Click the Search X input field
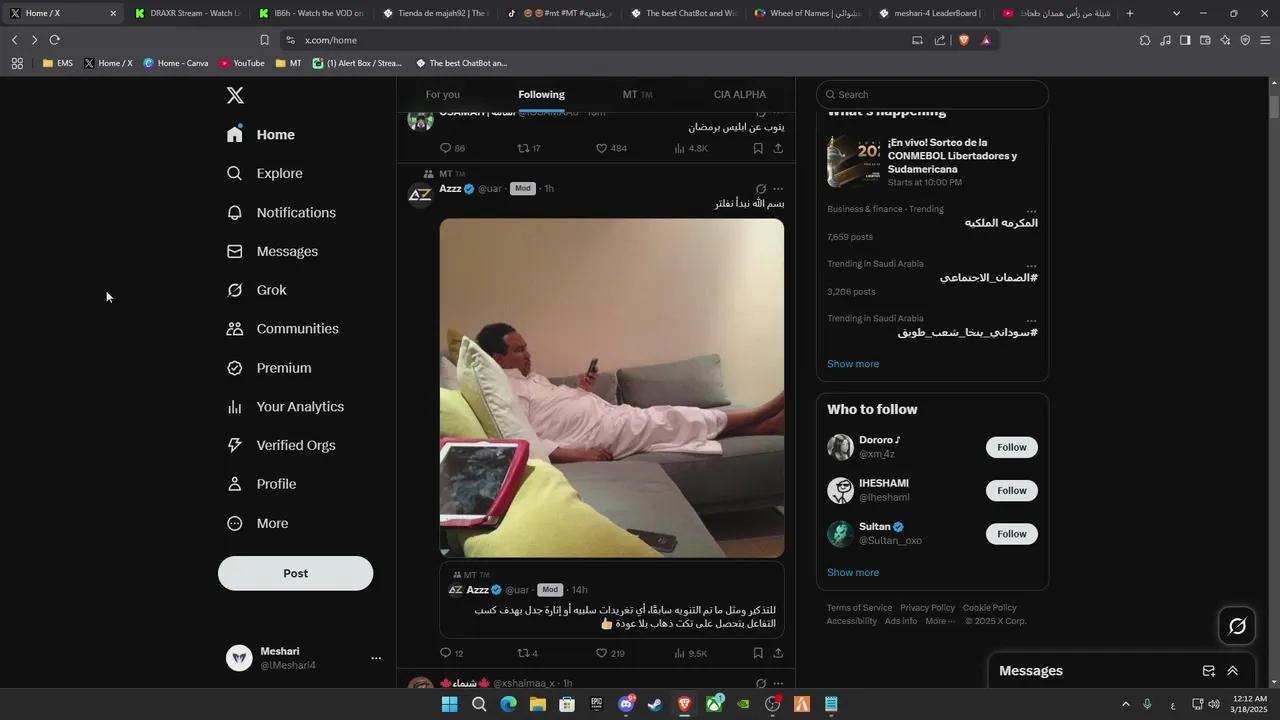This screenshot has height=720, width=1280. pos(932,94)
